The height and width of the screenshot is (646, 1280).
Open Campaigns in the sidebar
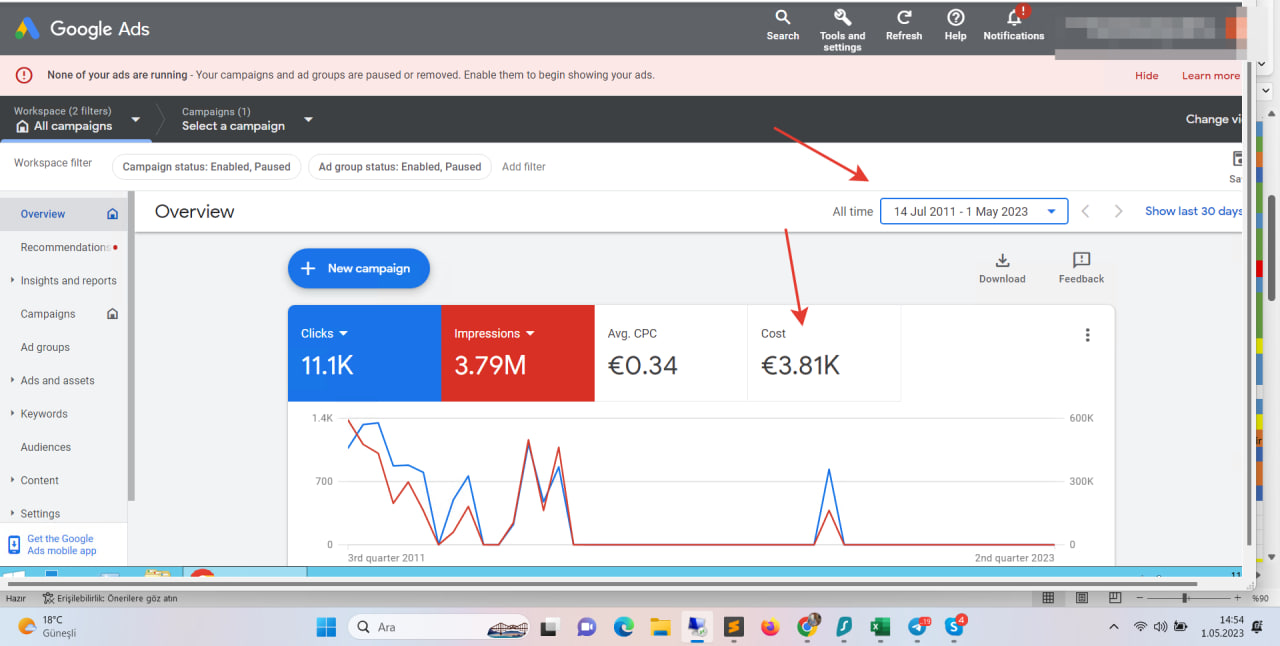[48, 314]
